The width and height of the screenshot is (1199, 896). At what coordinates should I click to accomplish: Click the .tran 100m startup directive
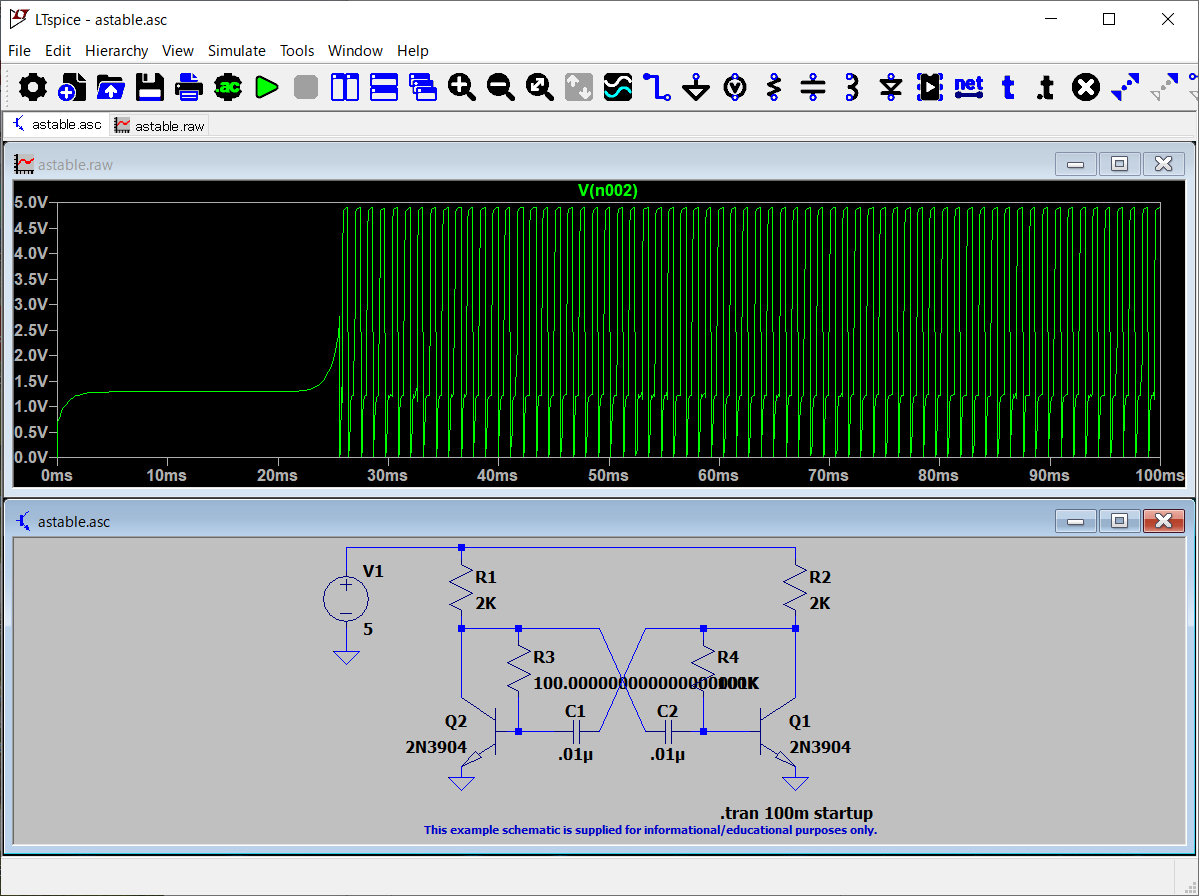pos(796,813)
